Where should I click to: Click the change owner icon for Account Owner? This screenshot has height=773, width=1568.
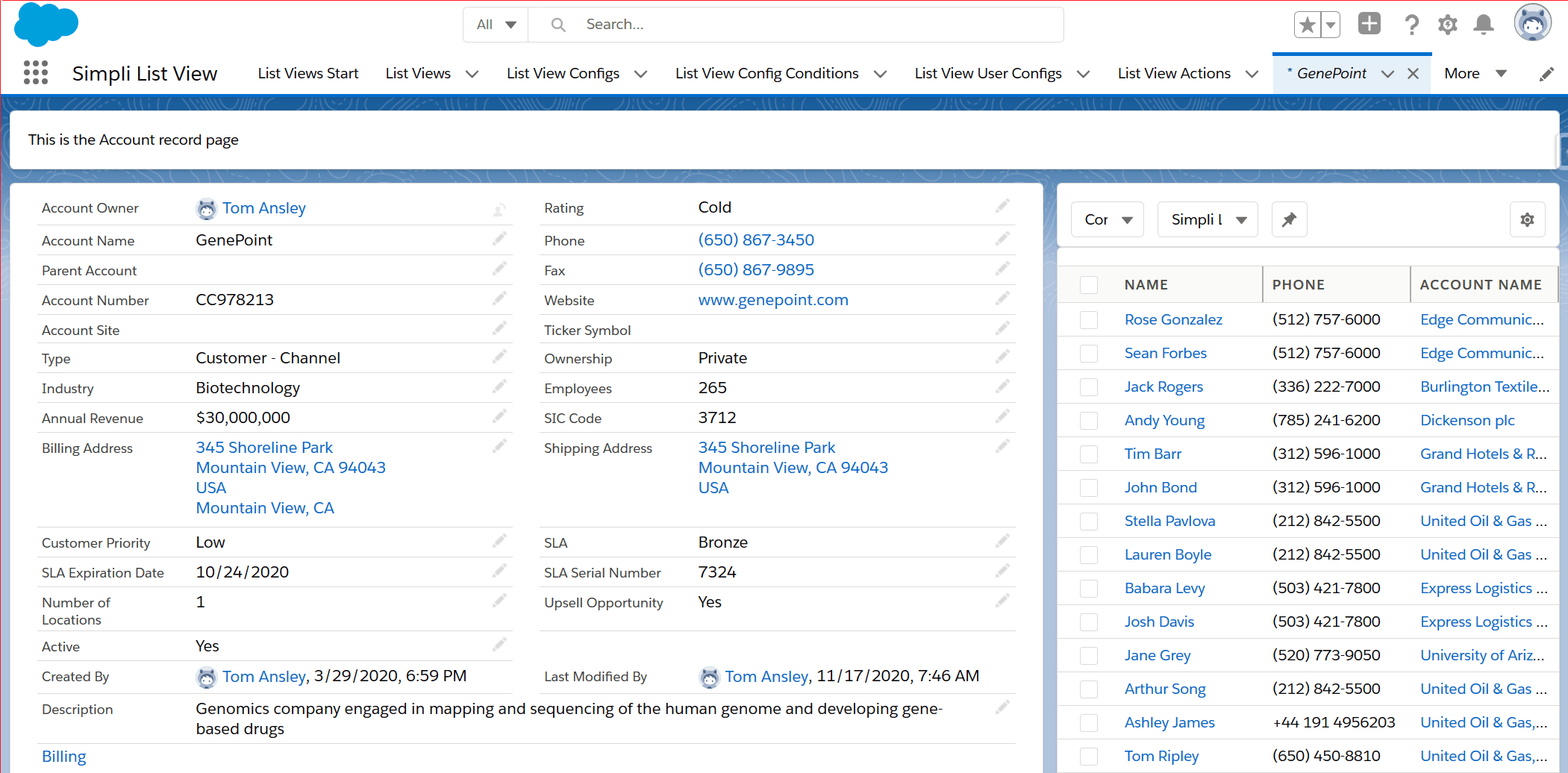[x=499, y=210]
